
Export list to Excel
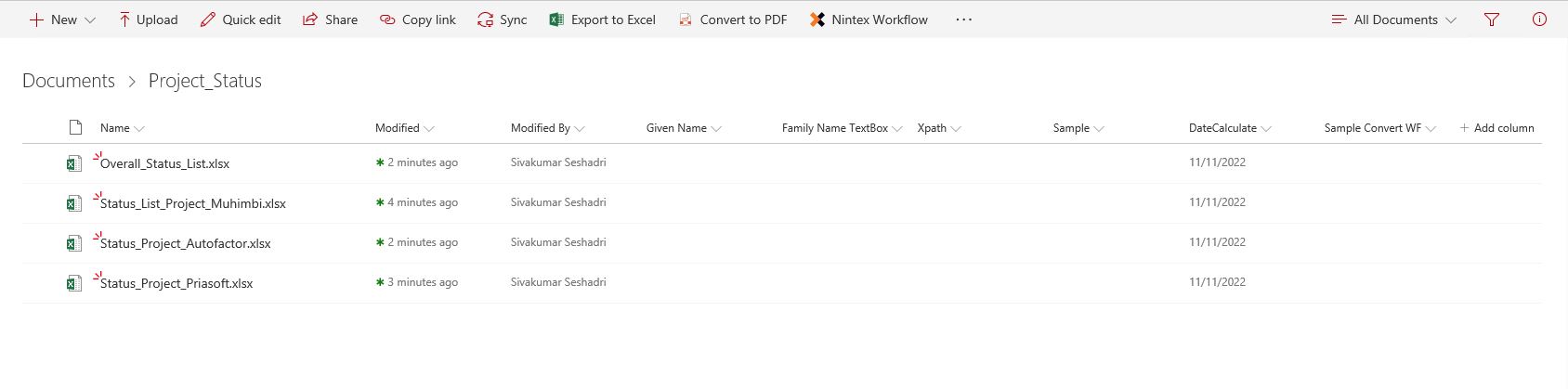pos(602,19)
